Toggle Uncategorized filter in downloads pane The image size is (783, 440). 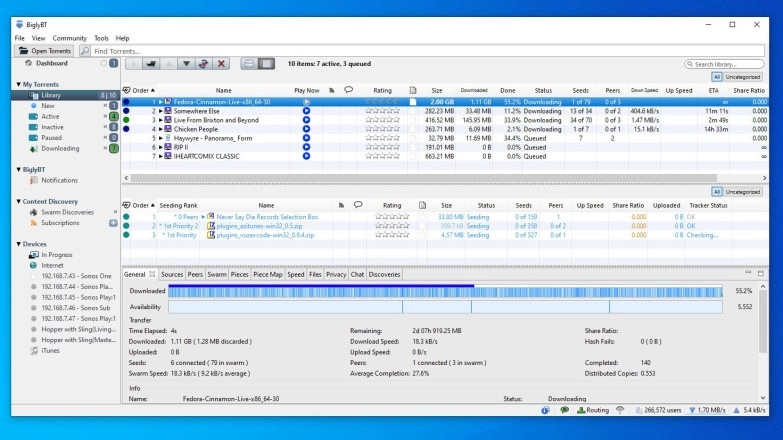[x=743, y=77]
